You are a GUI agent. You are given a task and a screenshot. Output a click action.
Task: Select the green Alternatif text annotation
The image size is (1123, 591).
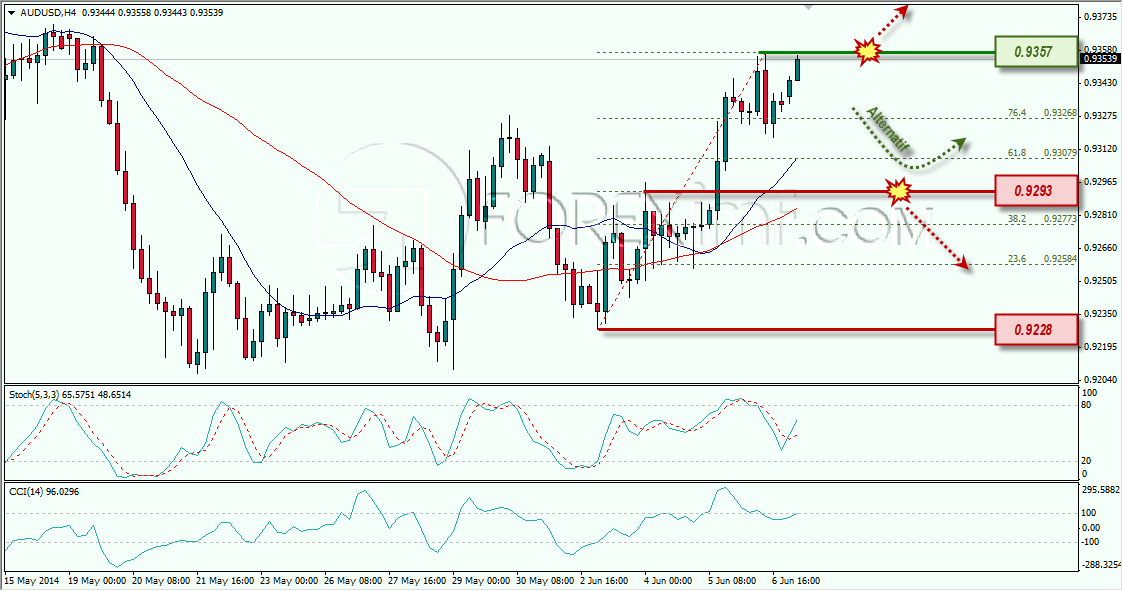[x=888, y=130]
